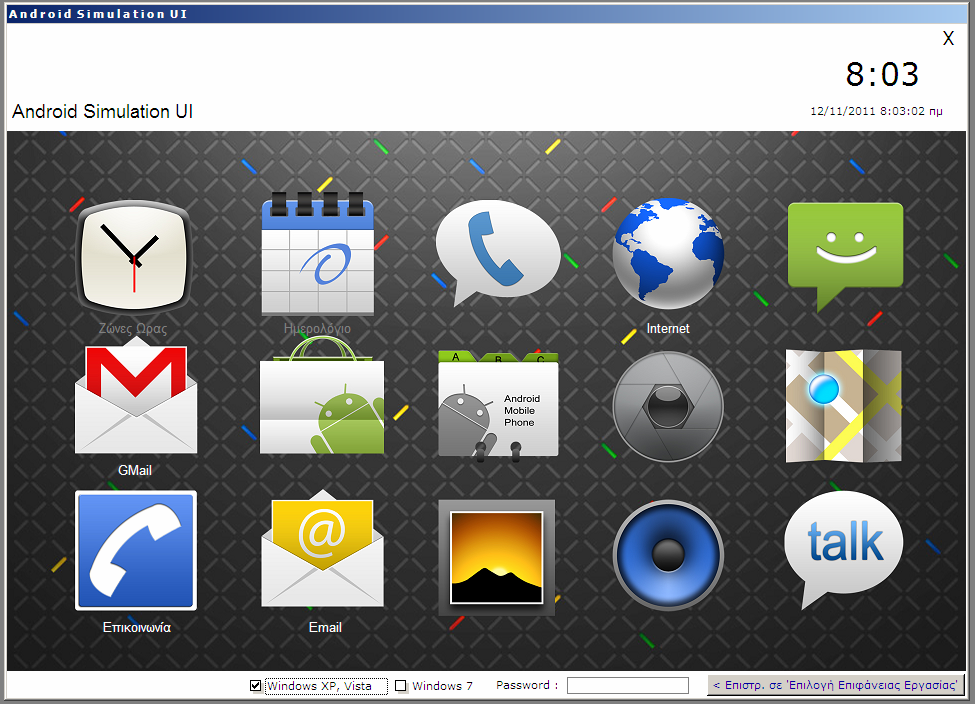This screenshot has width=975, height=704.
Task: Open the Android Mobile Phone contacts icon
Action: (498, 405)
